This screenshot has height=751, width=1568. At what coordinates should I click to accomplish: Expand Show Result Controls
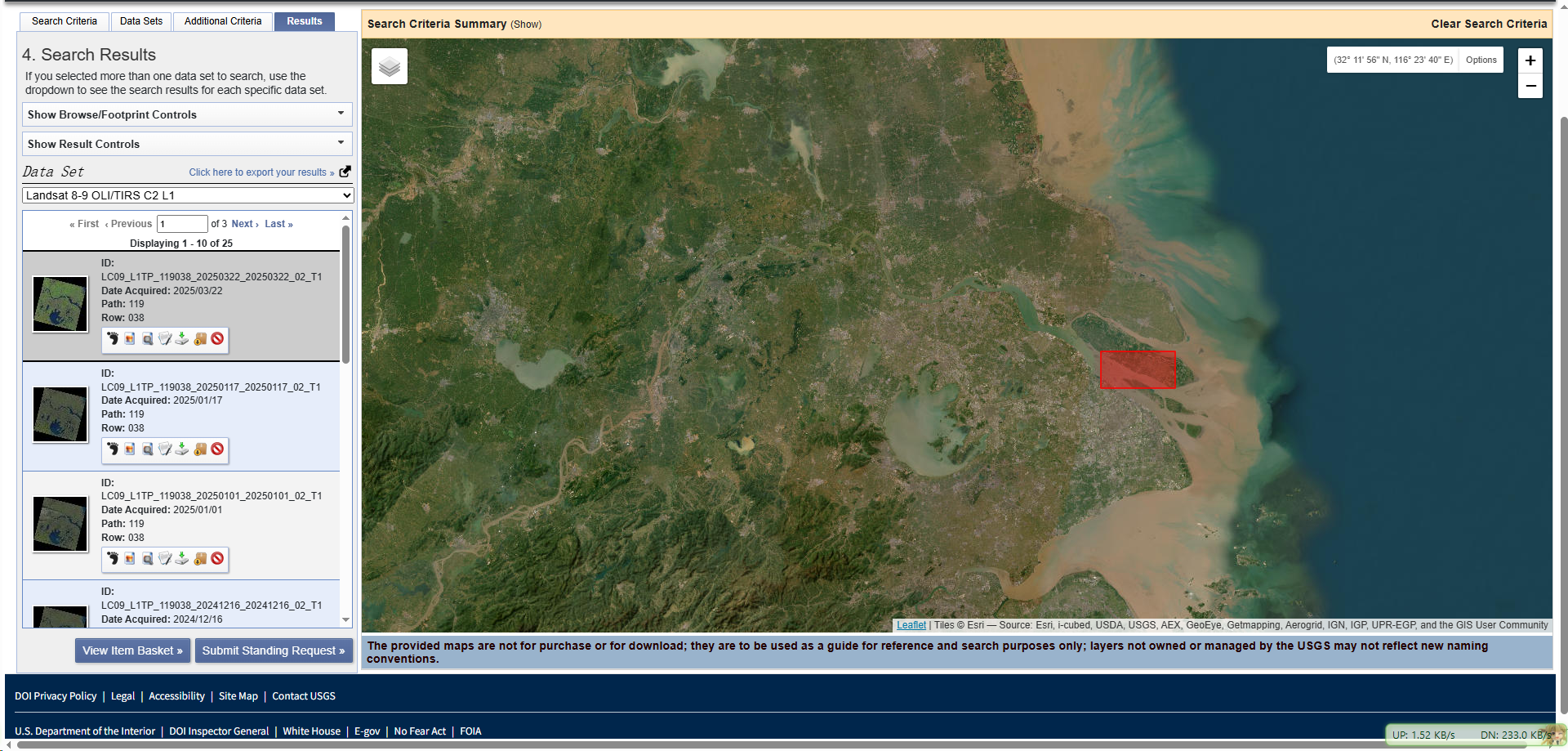coord(186,144)
